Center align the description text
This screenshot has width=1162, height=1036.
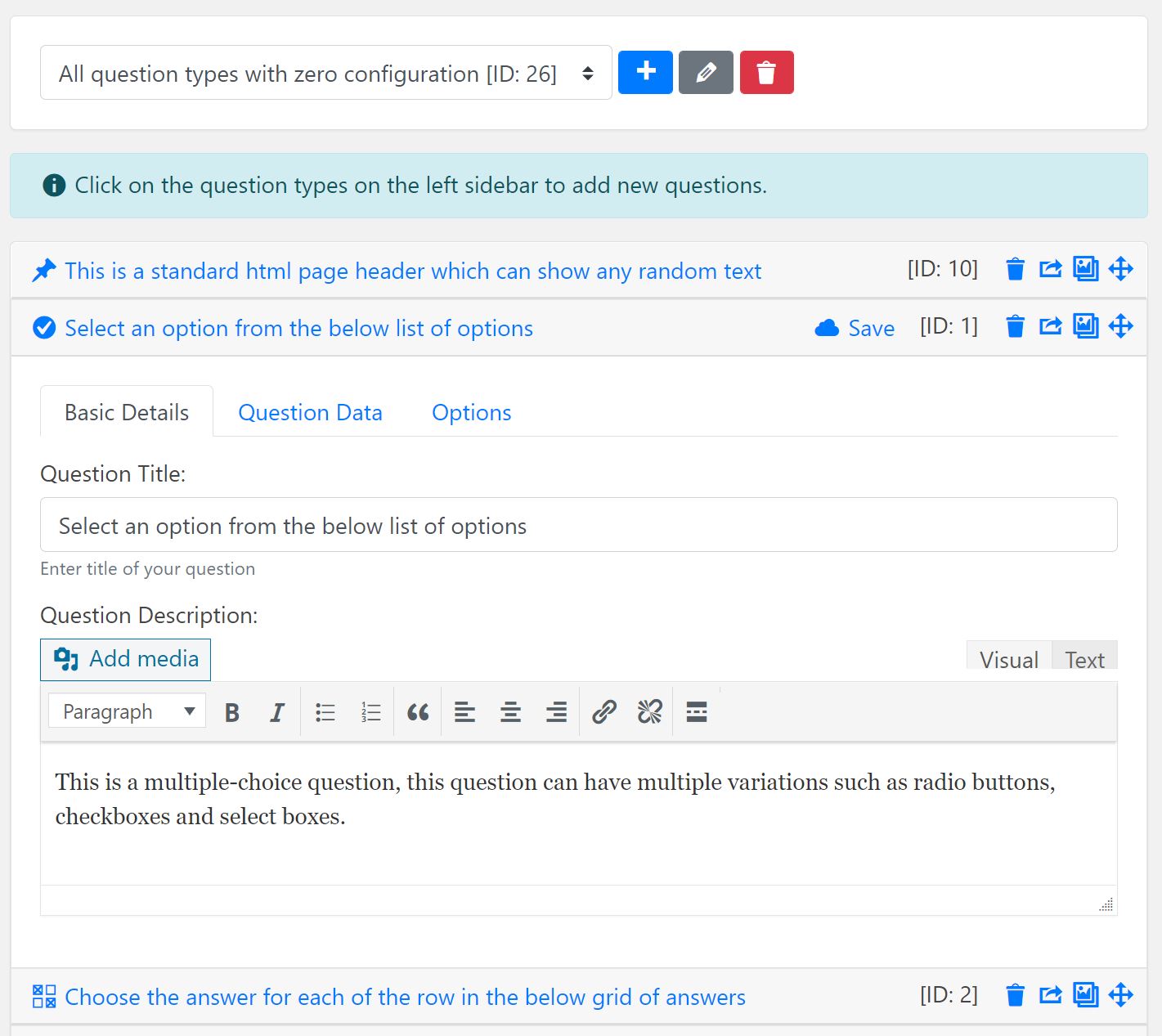tap(510, 712)
